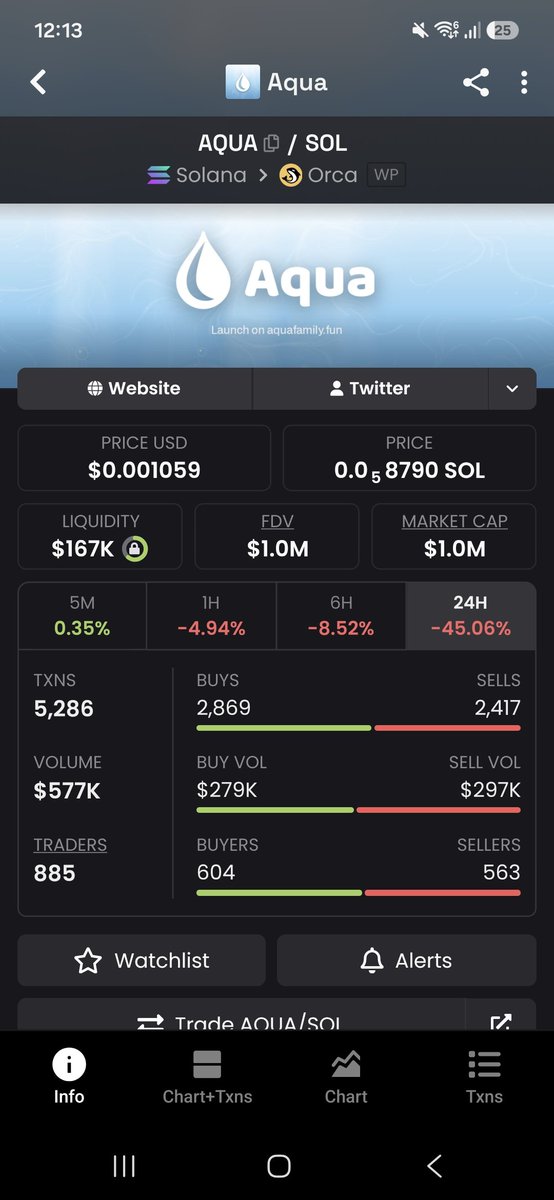Tap the WP whitepaper badge

point(386,175)
